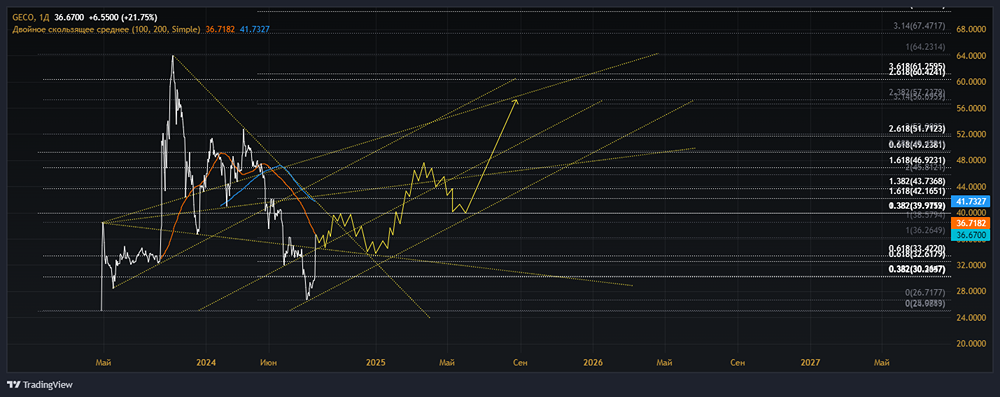Image resolution: width=1000 pixels, height=397 pixels.
Task: Click the Fibonacci label 3.14(67.4717)
Action: (919, 26)
